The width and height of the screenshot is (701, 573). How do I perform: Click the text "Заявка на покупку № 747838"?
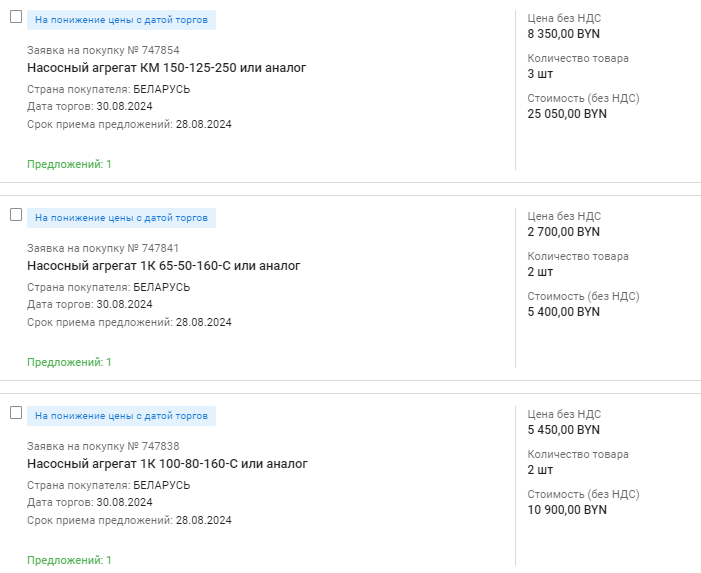(x=103, y=446)
